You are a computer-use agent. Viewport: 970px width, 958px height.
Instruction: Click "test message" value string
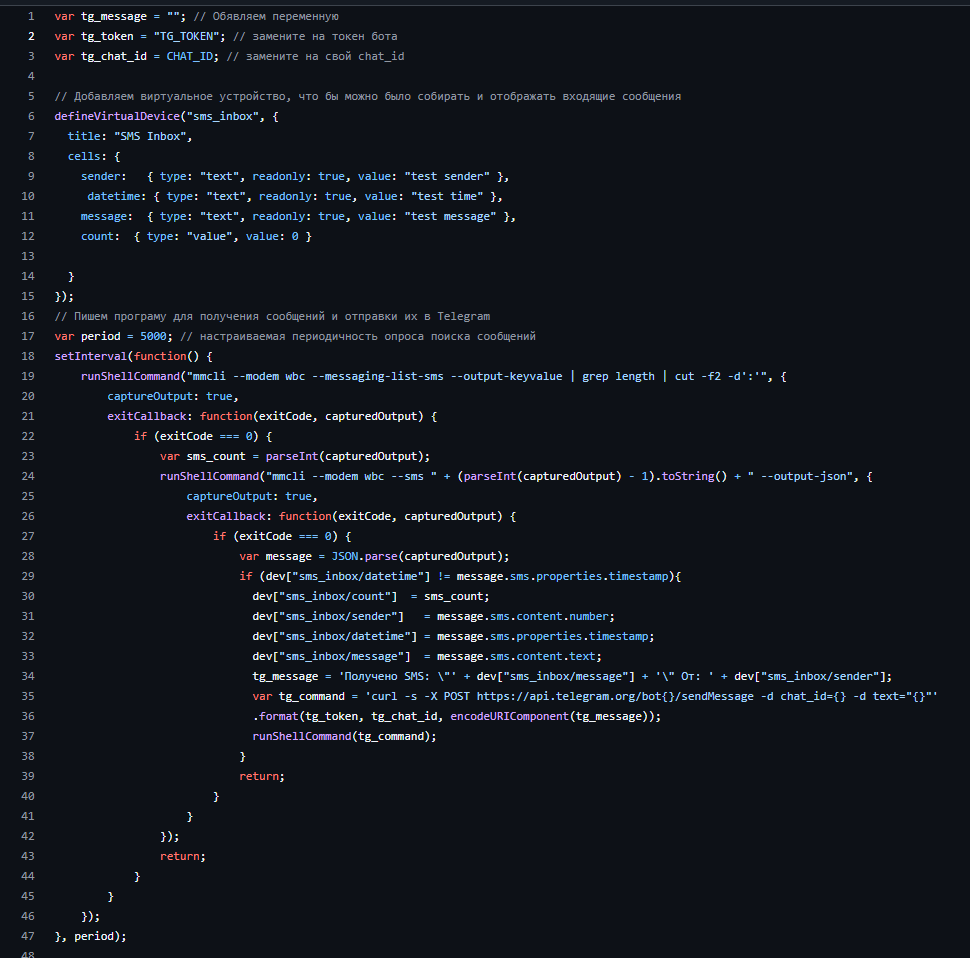click(450, 216)
